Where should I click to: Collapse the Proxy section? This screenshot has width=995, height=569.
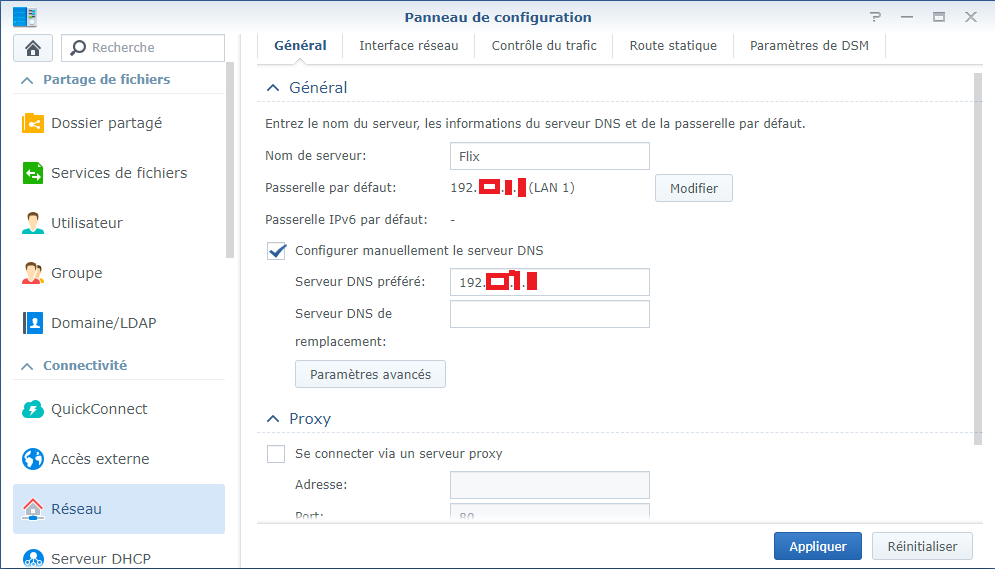tap(272, 419)
